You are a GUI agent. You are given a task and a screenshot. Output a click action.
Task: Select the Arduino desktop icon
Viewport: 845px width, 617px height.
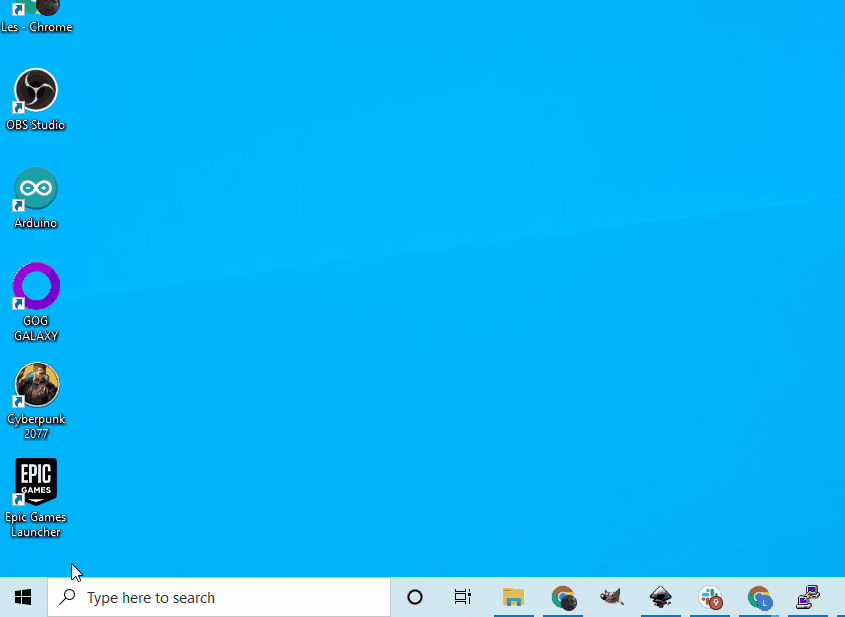click(x=36, y=189)
